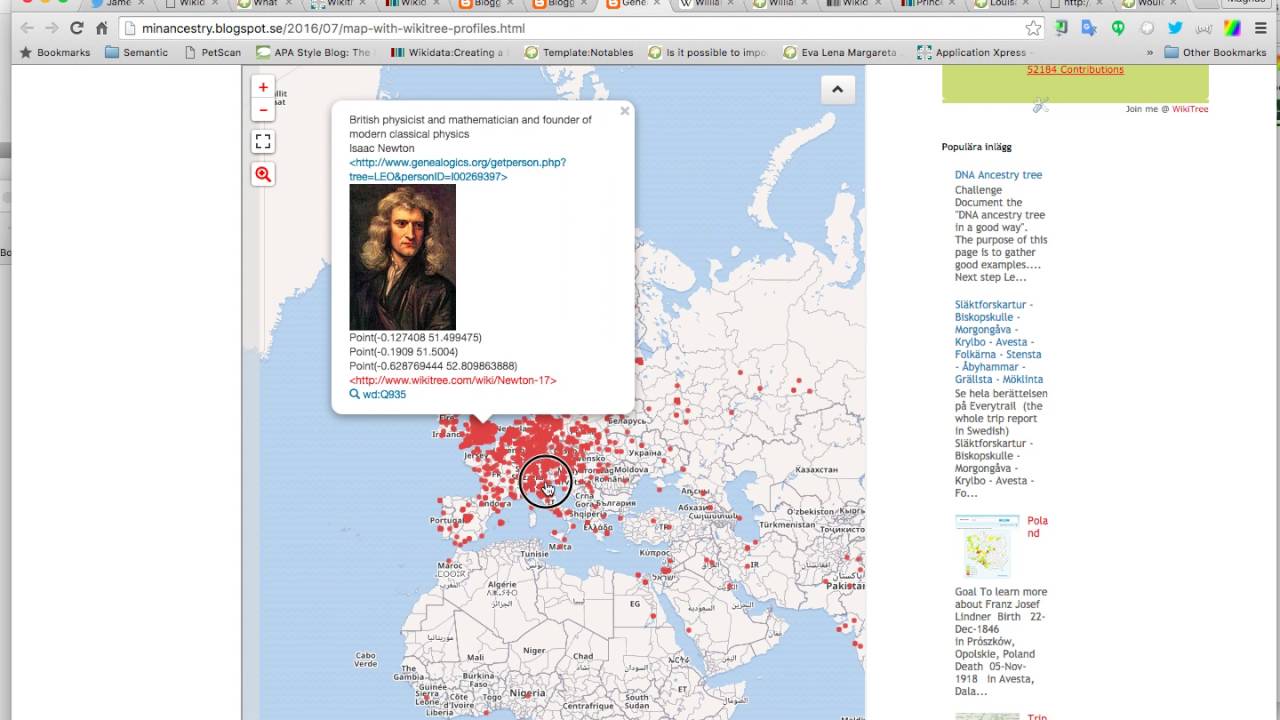Viewport: 1280px width, 720px height.
Task: Open the Poland post link
Action: (x=1037, y=527)
